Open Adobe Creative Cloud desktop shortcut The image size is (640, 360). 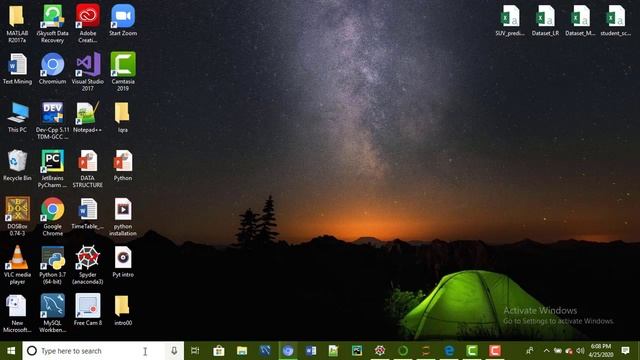coord(88,16)
